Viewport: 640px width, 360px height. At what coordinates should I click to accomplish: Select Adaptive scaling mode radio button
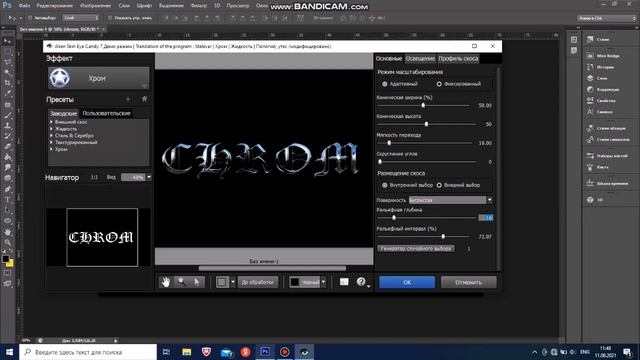coord(384,84)
